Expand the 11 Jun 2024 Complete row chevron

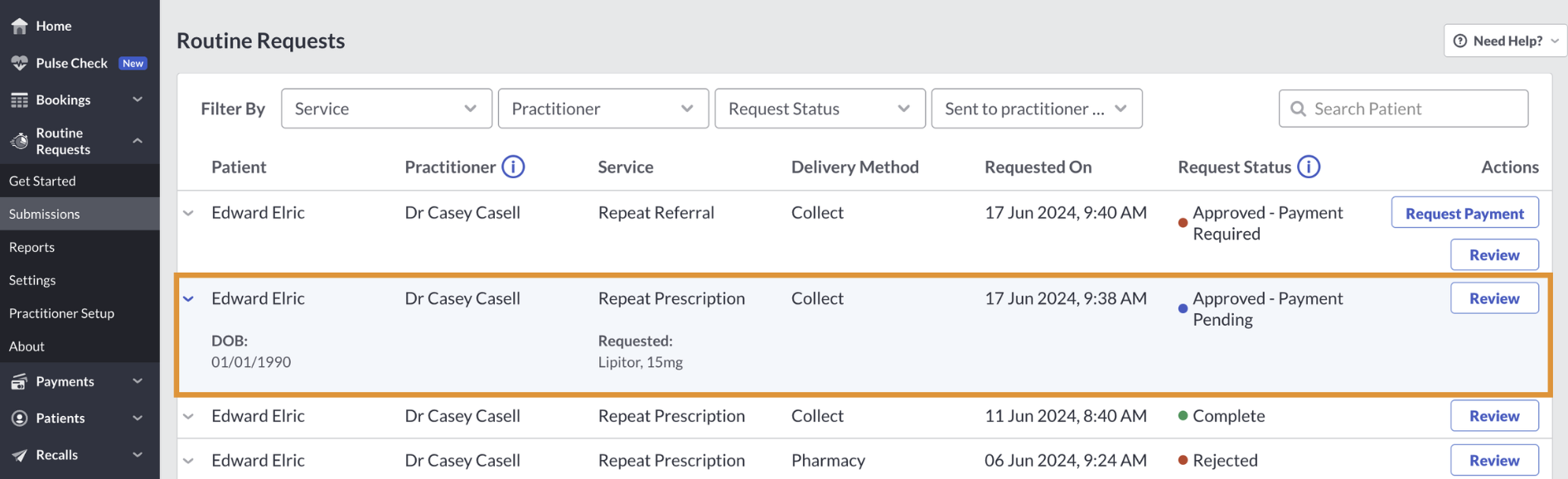click(188, 417)
